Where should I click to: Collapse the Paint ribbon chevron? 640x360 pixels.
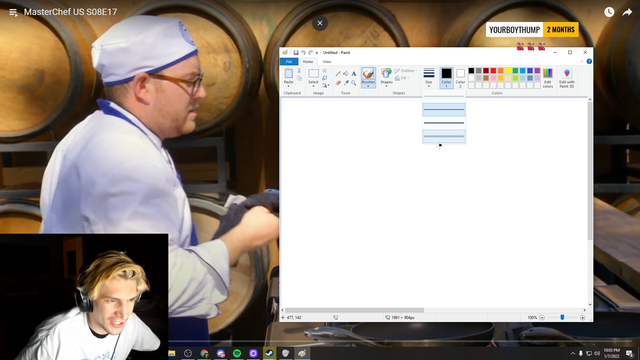tap(582, 61)
